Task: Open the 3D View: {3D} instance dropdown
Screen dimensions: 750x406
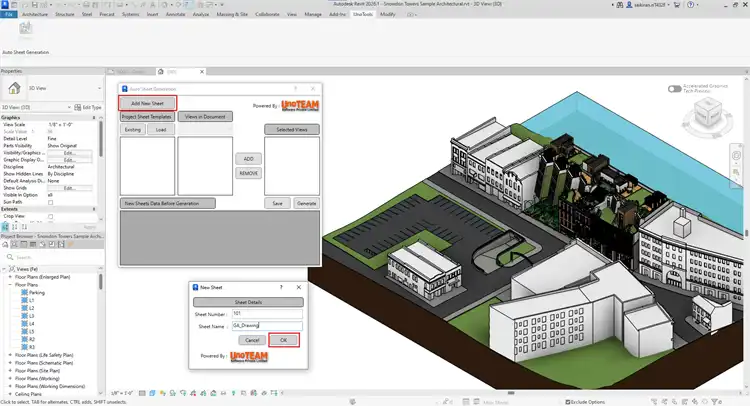Action: click(x=69, y=107)
